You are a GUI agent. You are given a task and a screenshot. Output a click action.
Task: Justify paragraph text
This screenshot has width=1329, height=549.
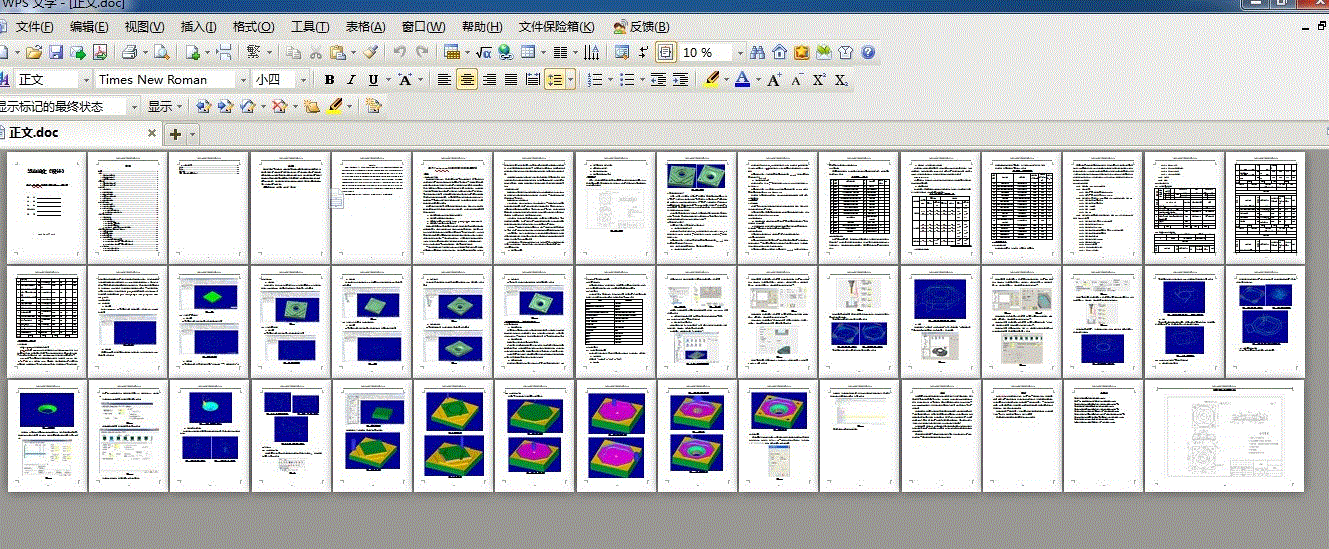pos(511,79)
